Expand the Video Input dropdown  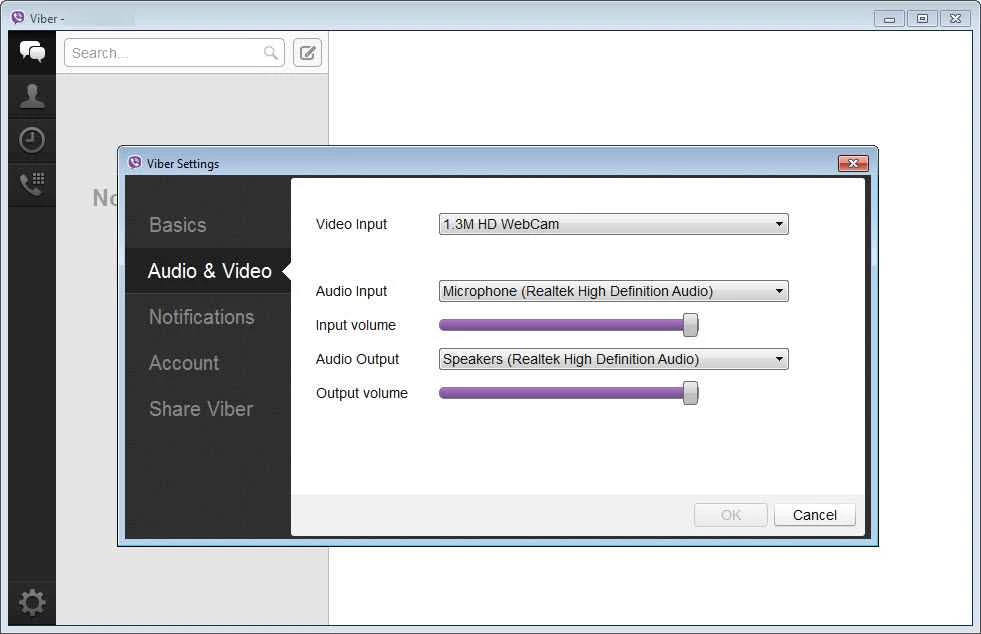coord(613,224)
